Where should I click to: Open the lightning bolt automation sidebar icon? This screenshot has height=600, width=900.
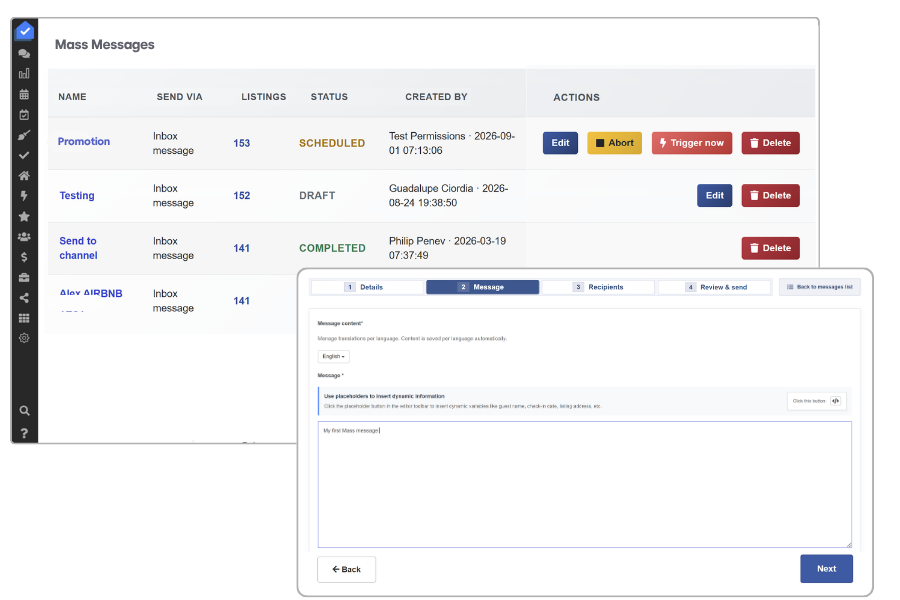(x=24, y=196)
